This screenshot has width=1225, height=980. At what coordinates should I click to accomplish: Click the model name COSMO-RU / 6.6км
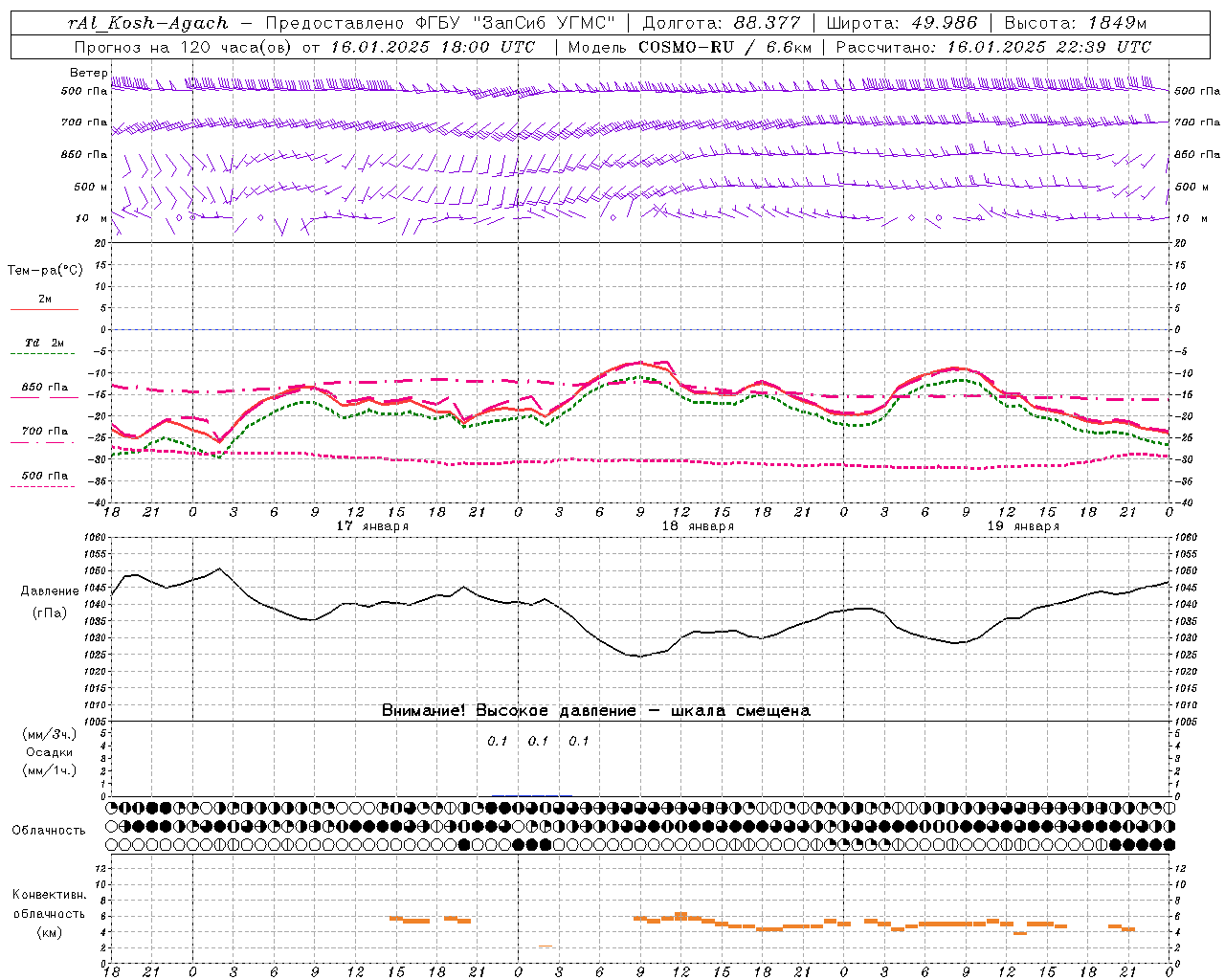725,47
